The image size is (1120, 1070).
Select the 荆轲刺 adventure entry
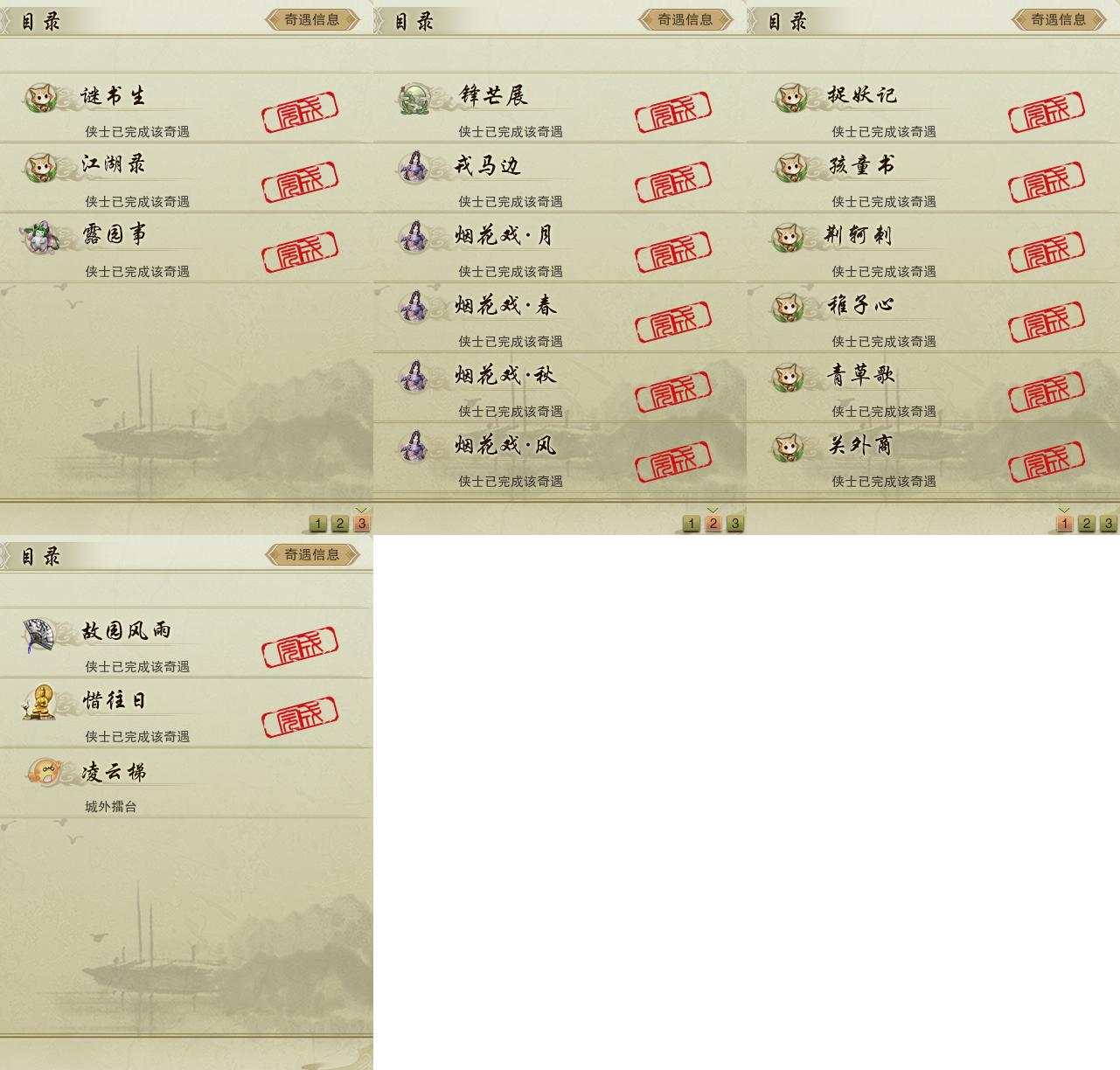click(933, 247)
